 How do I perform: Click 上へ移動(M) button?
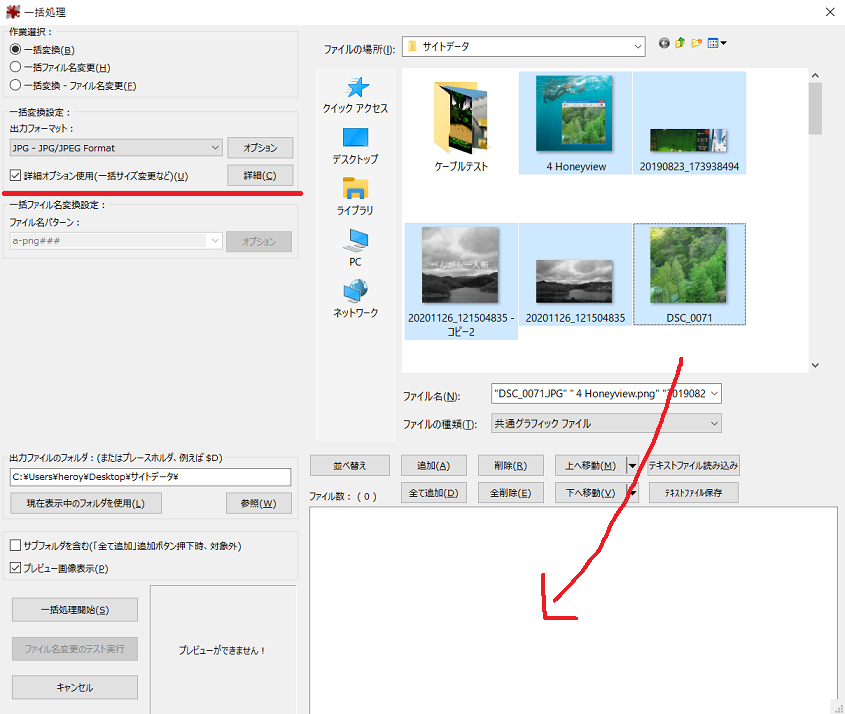591,466
